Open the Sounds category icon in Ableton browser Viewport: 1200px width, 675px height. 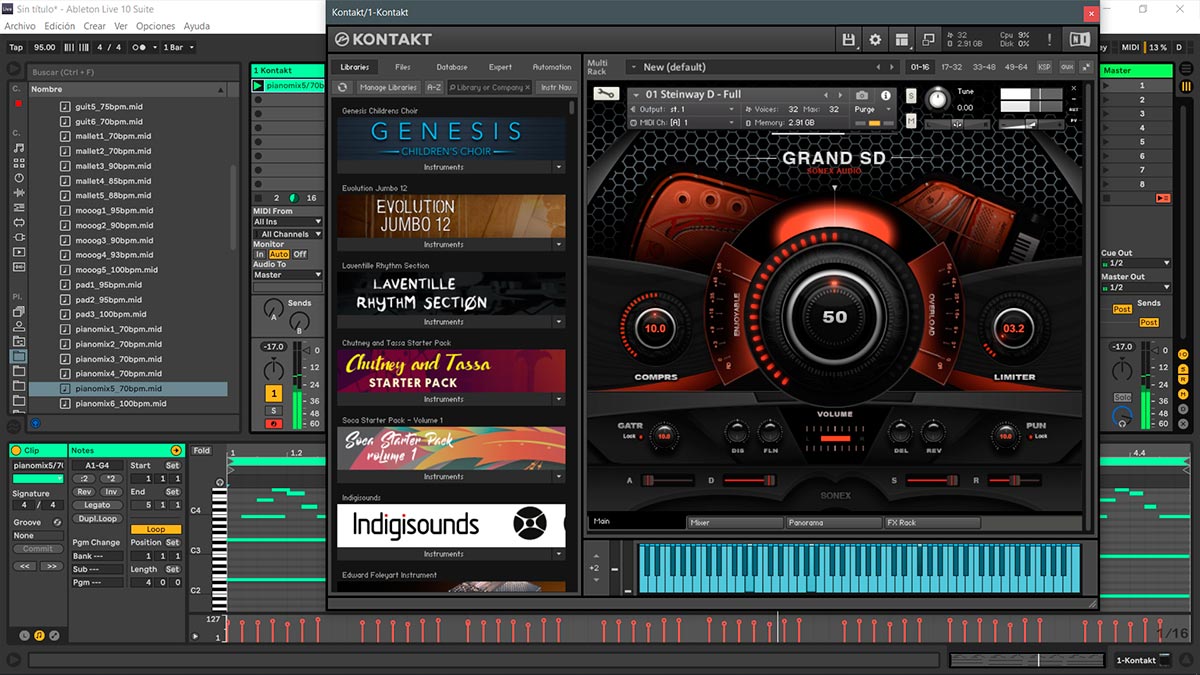point(19,147)
